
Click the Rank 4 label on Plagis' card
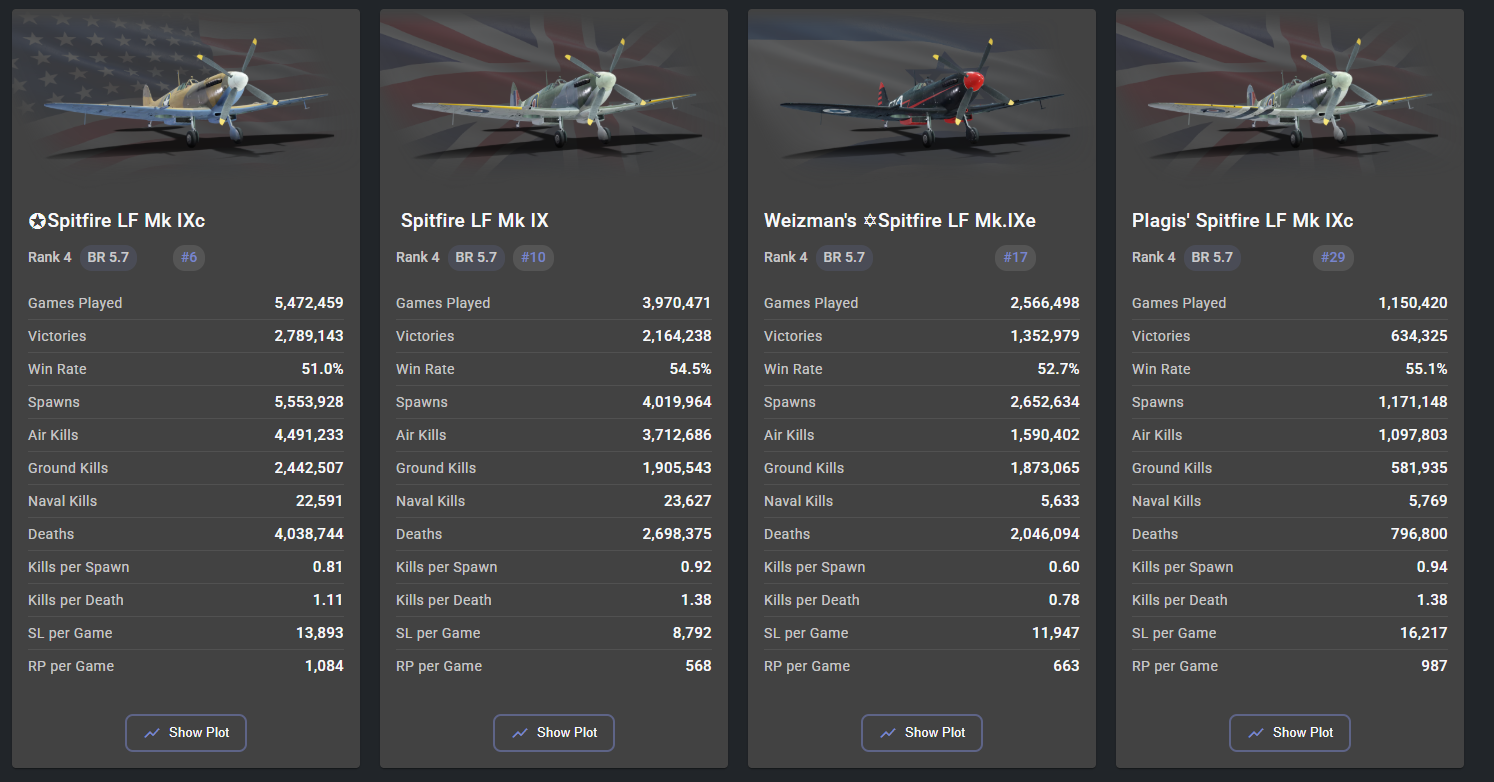coord(1153,257)
